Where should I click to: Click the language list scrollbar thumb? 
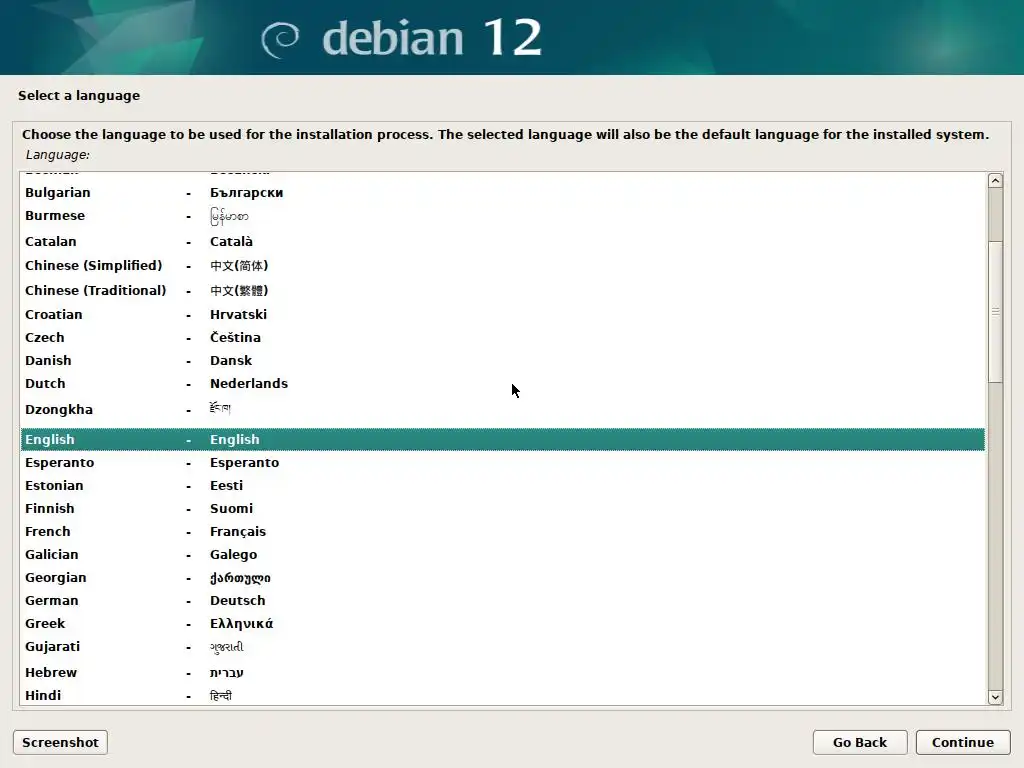coord(995,312)
